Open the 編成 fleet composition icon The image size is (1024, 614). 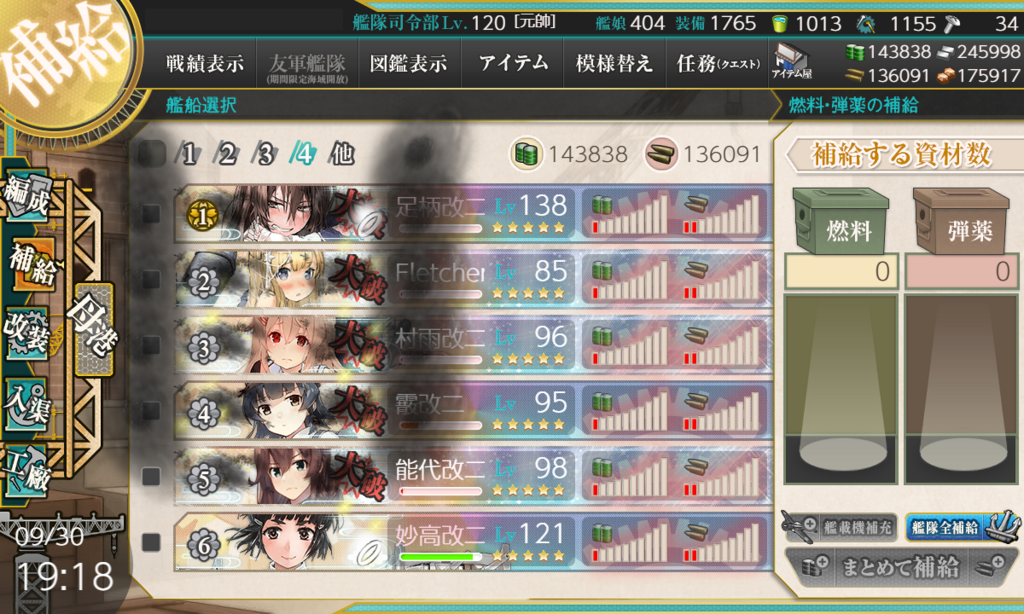point(26,196)
